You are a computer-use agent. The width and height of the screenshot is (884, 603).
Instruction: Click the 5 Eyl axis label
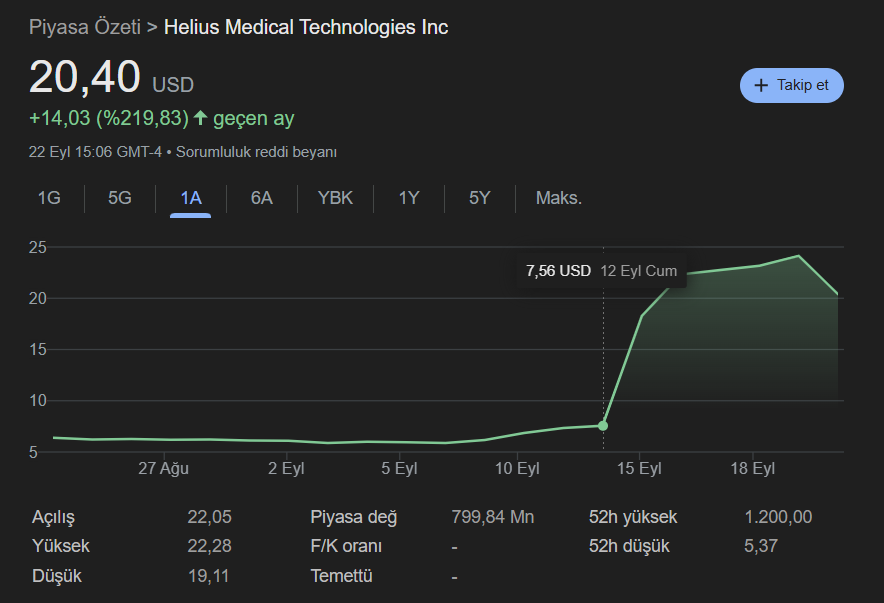pyautogui.click(x=399, y=468)
